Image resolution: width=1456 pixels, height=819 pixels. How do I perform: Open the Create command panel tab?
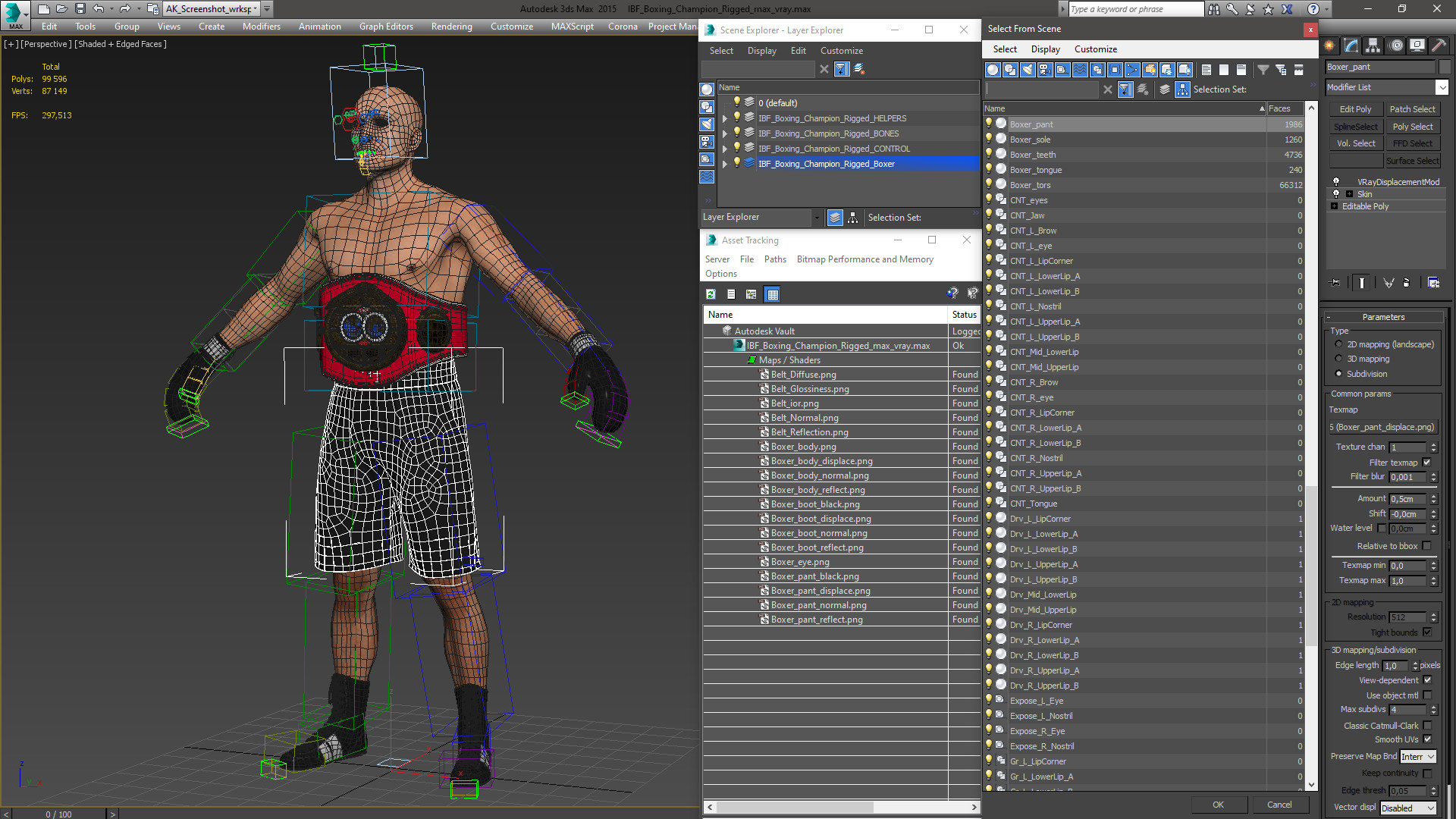(x=1329, y=45)
